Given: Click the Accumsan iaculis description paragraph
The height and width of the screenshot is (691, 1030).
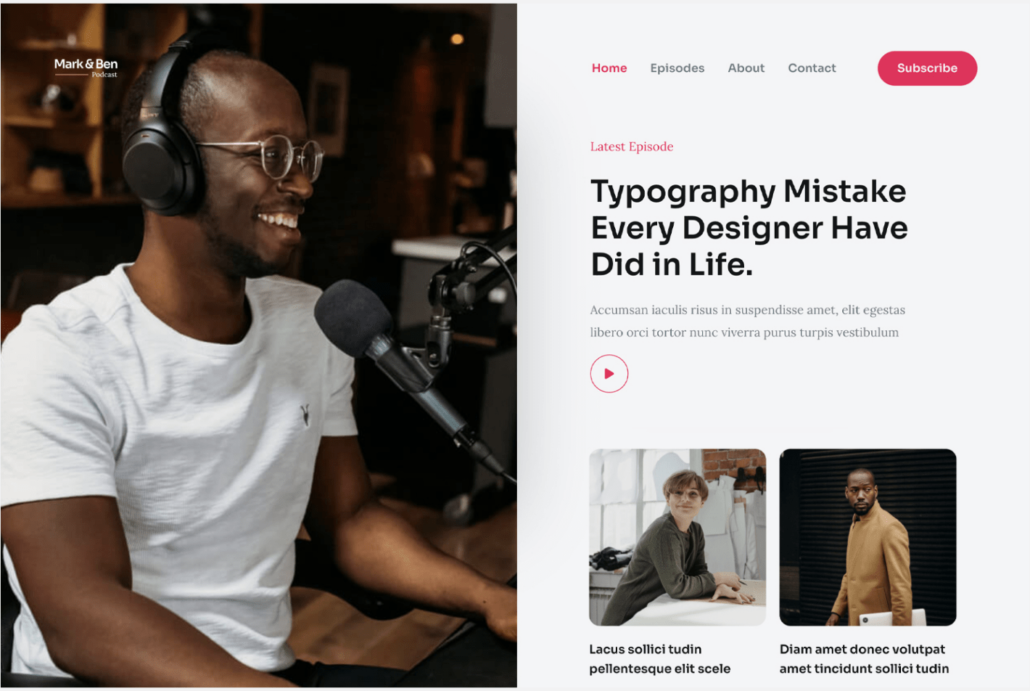Looking at the screenshot, I should [x=746, y=321].
